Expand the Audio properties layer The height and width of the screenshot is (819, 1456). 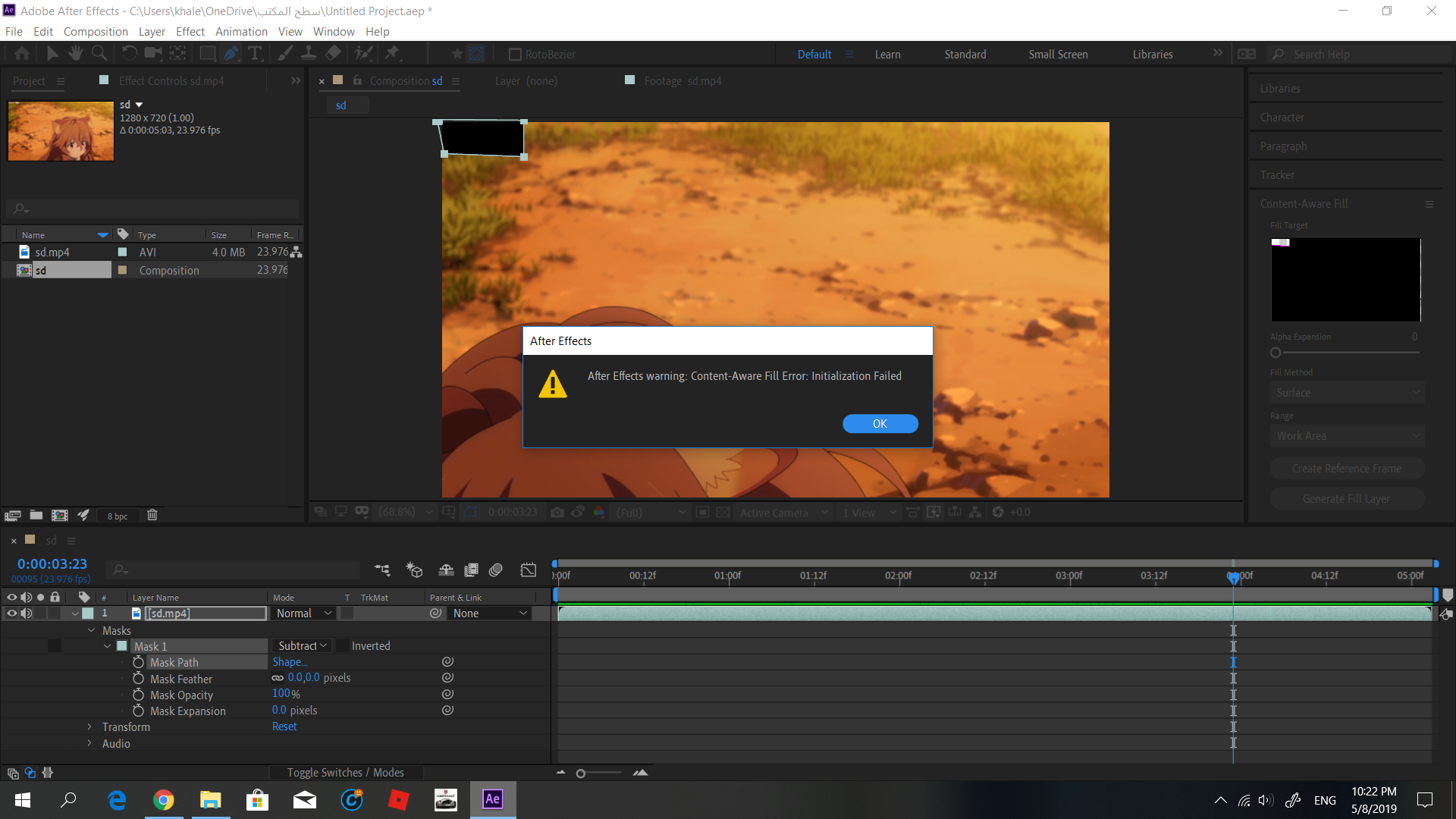point(90,743)
